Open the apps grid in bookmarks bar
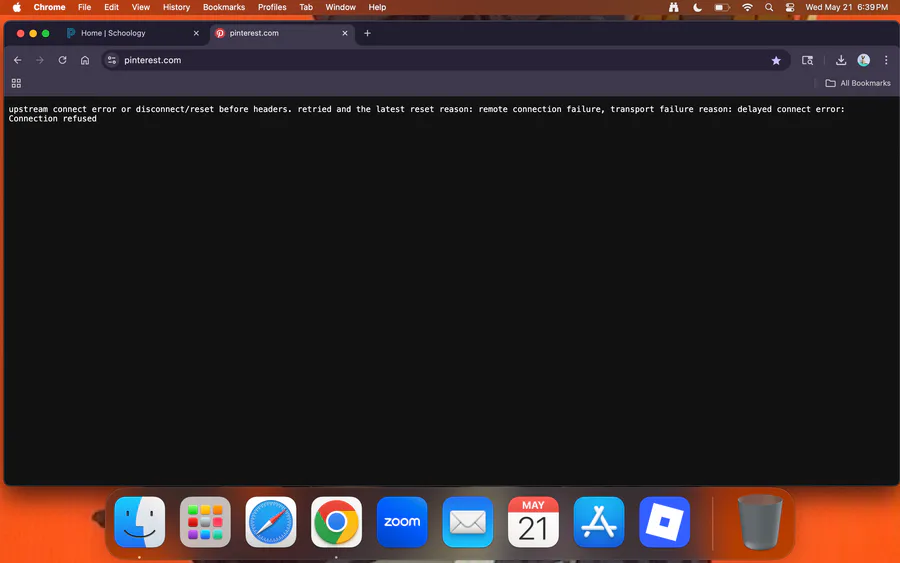900x563 pixels. (16, 83)
